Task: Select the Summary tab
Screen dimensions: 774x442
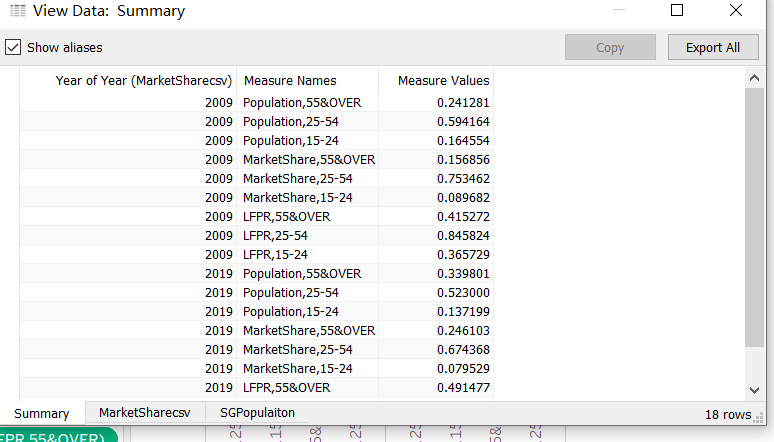Action: click(42, 413)
